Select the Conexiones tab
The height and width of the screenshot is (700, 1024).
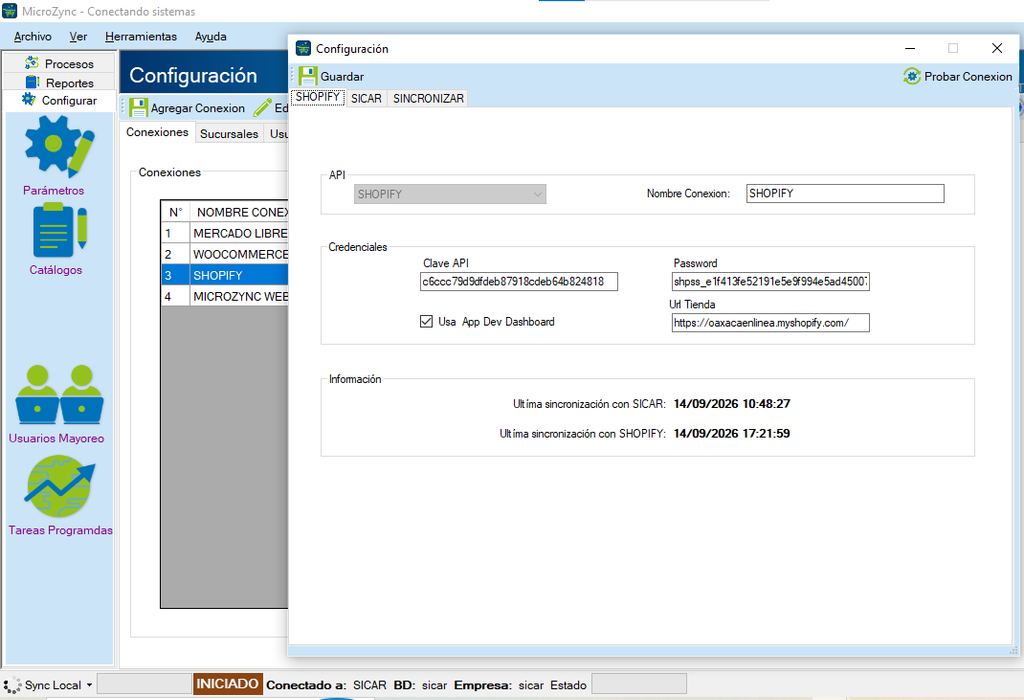point(157,132)
